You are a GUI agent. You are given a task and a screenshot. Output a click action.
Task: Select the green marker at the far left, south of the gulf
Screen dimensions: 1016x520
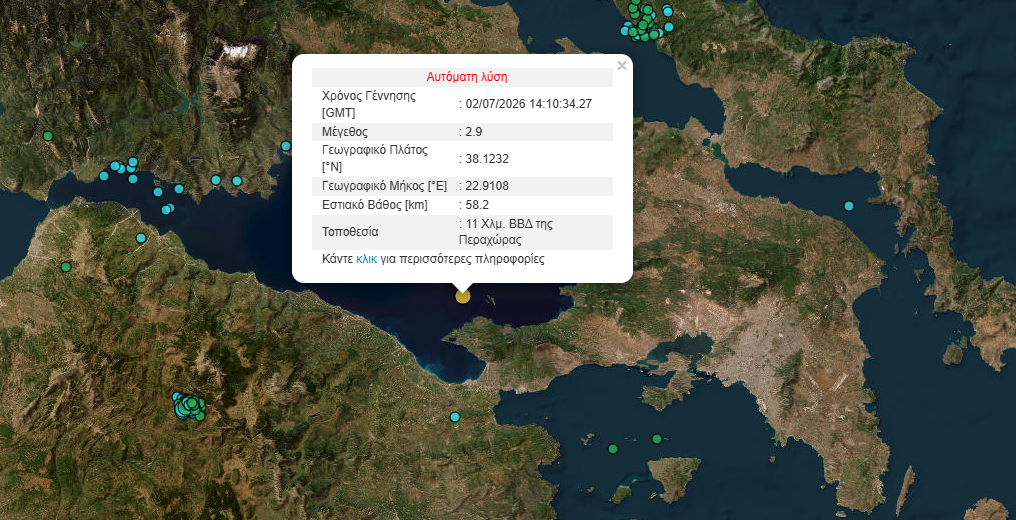click(65, 267)
